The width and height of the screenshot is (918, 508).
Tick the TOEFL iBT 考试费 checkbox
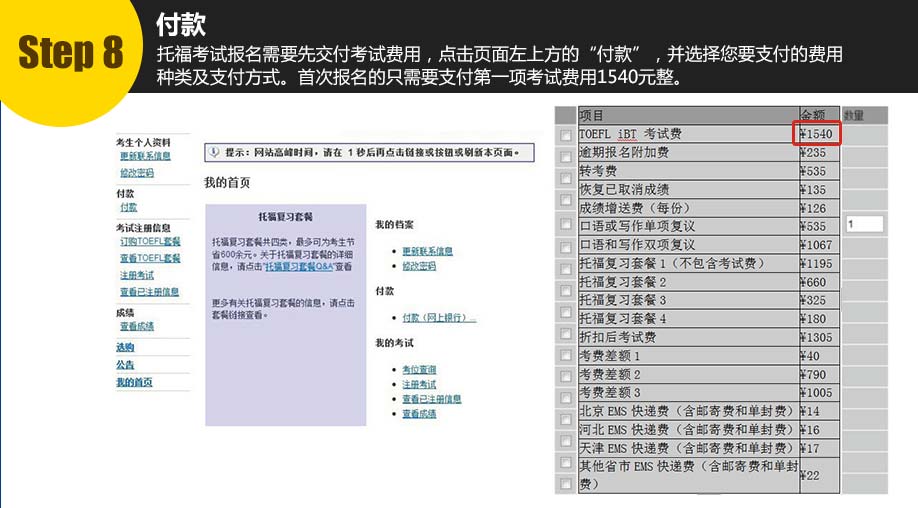point(566,136)
